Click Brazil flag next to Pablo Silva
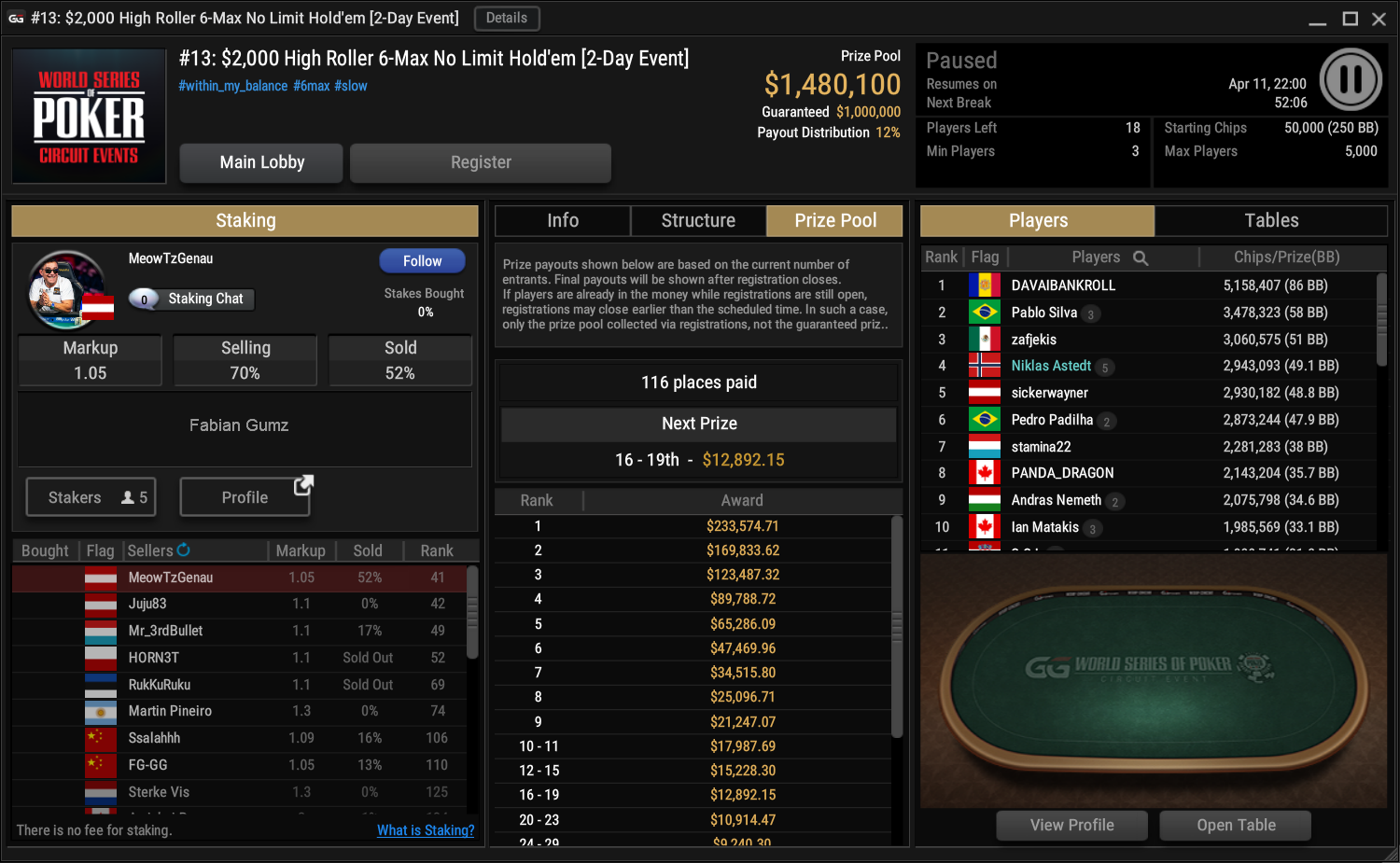Image resolution: width=1400 pixels, height=863 pixels. 984,313
